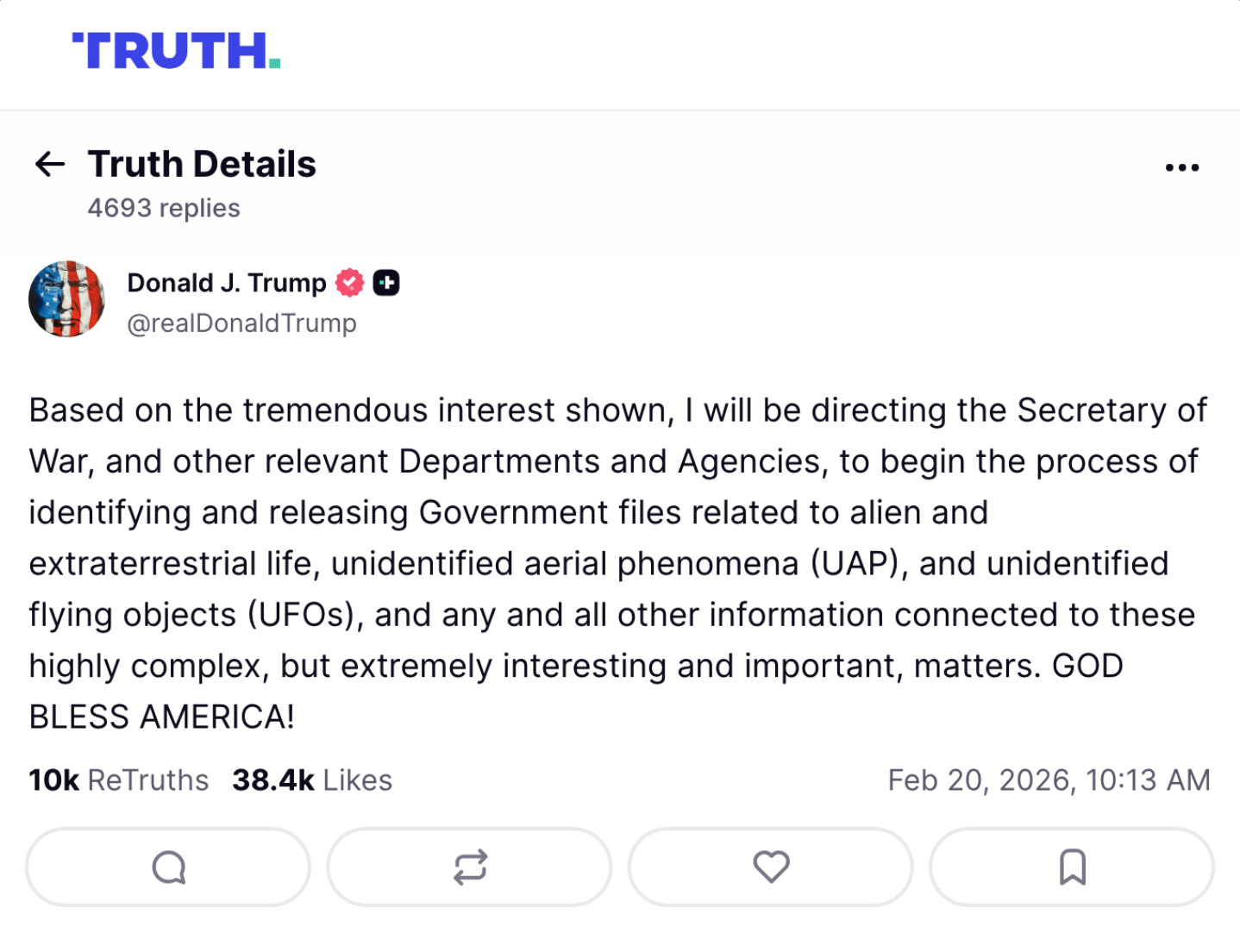Click the 4693 replies count
The width and height of the screenshot is (1240, 952).
(164, 209)
